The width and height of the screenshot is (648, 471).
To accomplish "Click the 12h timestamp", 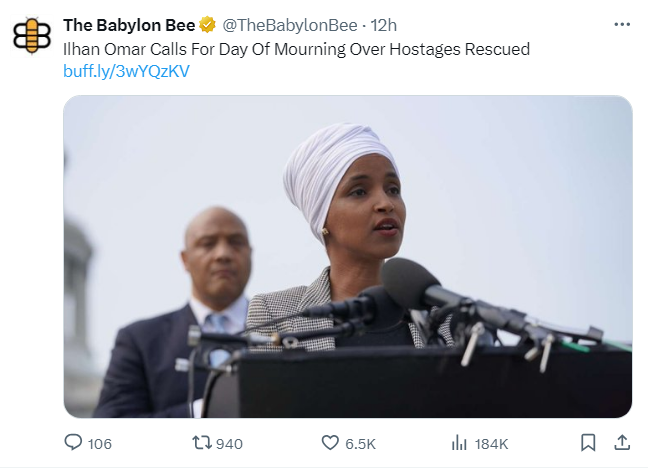I will 384,25.
